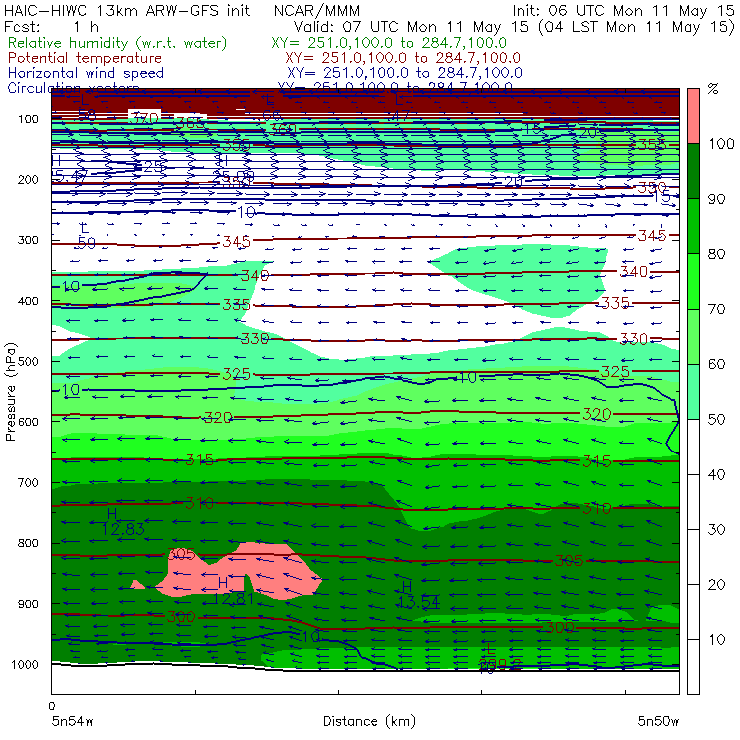Select the 'Init: 06 UTC Mon 11 May 15' text
This screenshot has height=740, width=740.
pos(623,11)
